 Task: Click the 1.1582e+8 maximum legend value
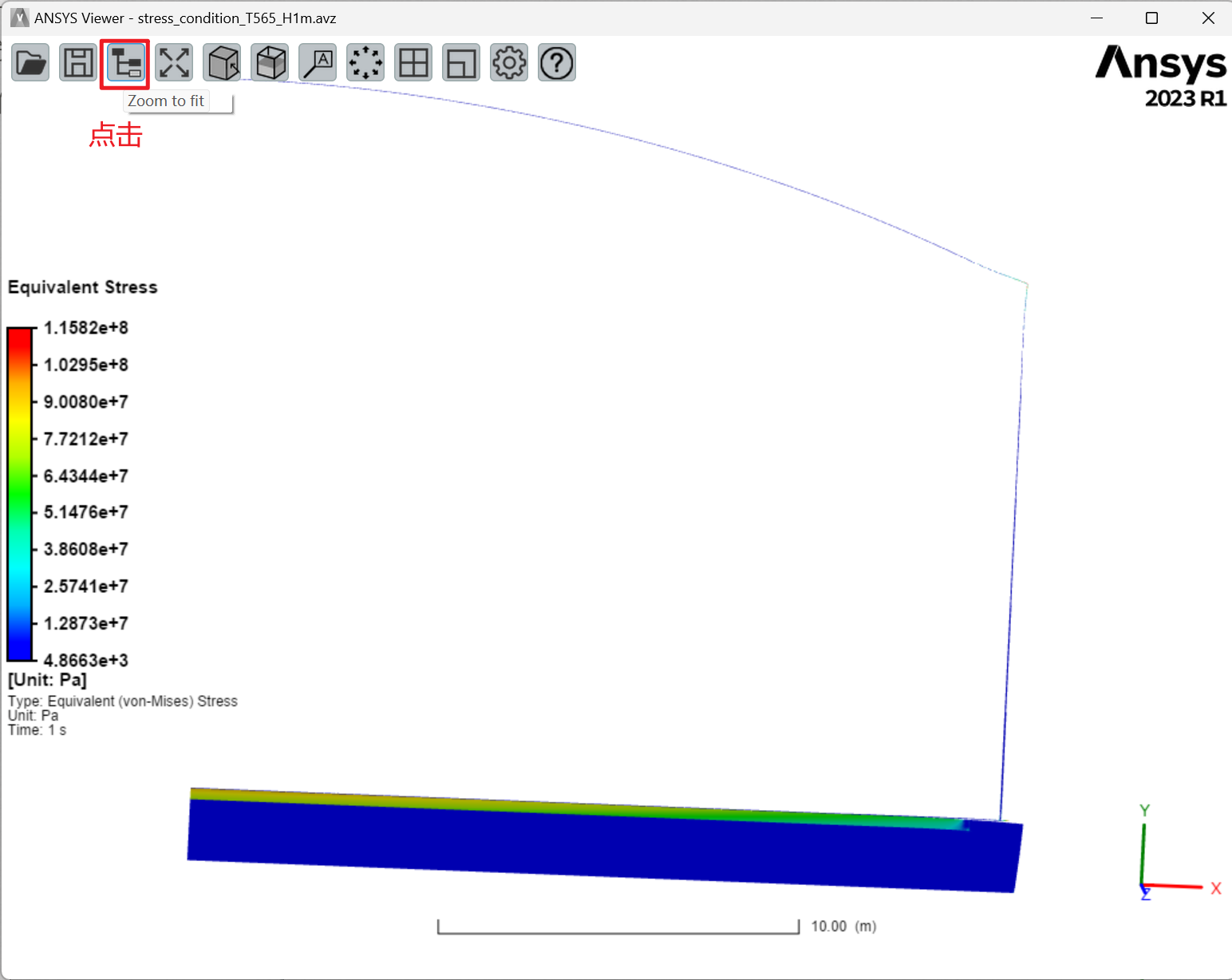[x=86, y=328]
